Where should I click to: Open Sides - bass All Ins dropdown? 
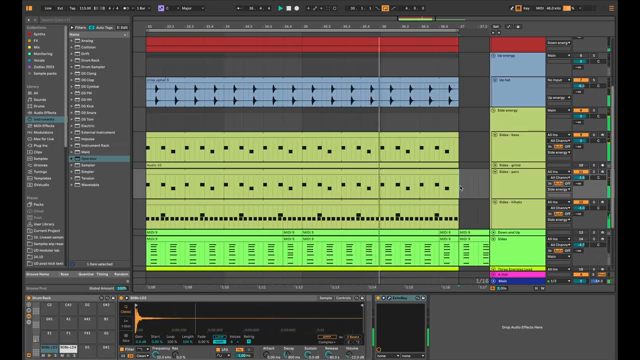559,135
